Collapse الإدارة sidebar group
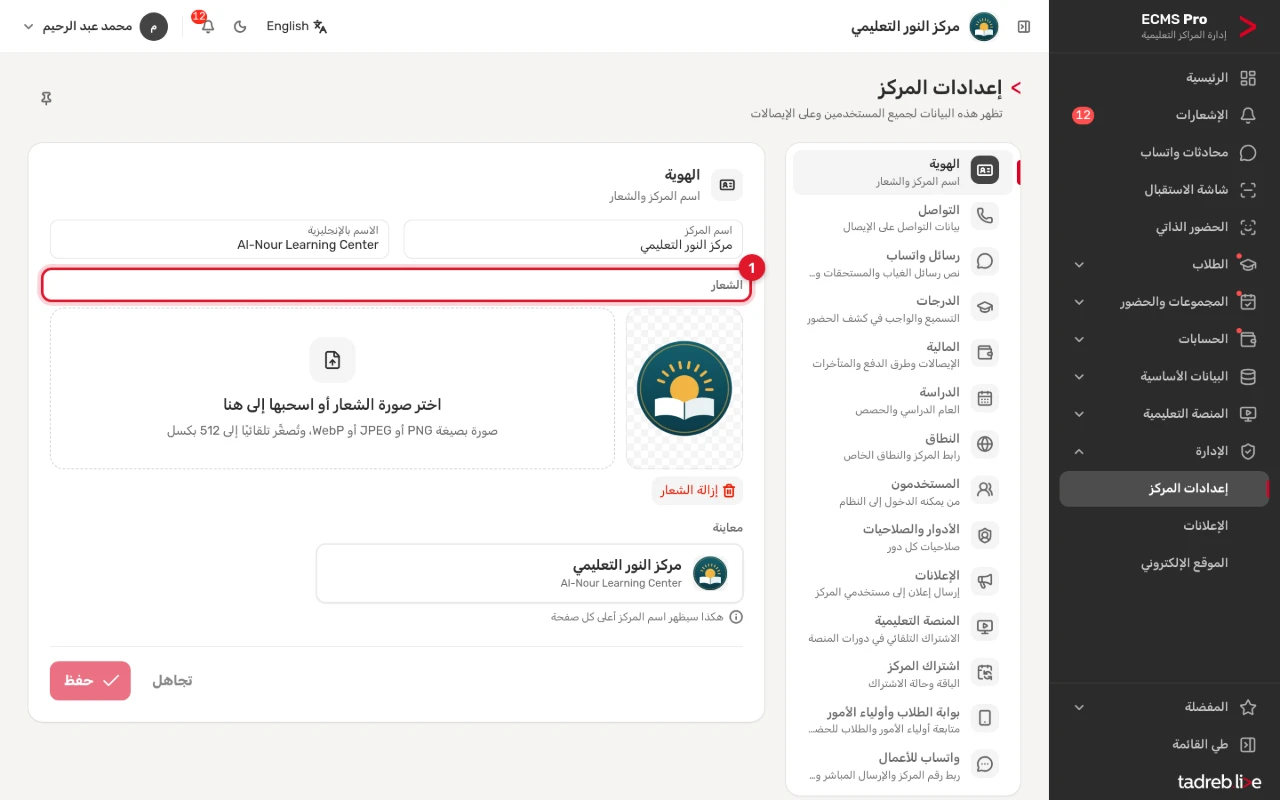Viewport: 1280px width, 800px height. pos(1164,452)
